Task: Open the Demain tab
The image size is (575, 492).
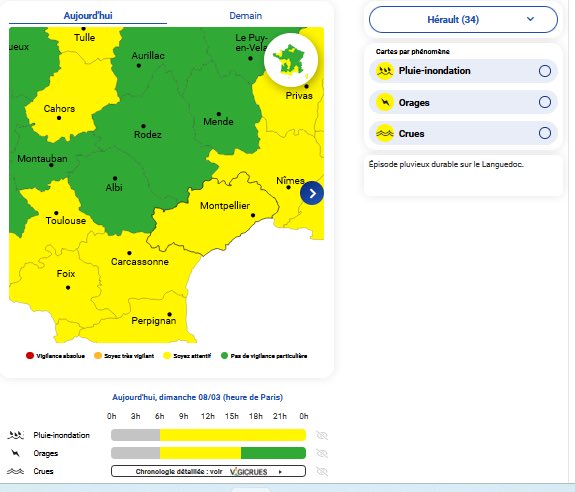Action: point(245,16)
